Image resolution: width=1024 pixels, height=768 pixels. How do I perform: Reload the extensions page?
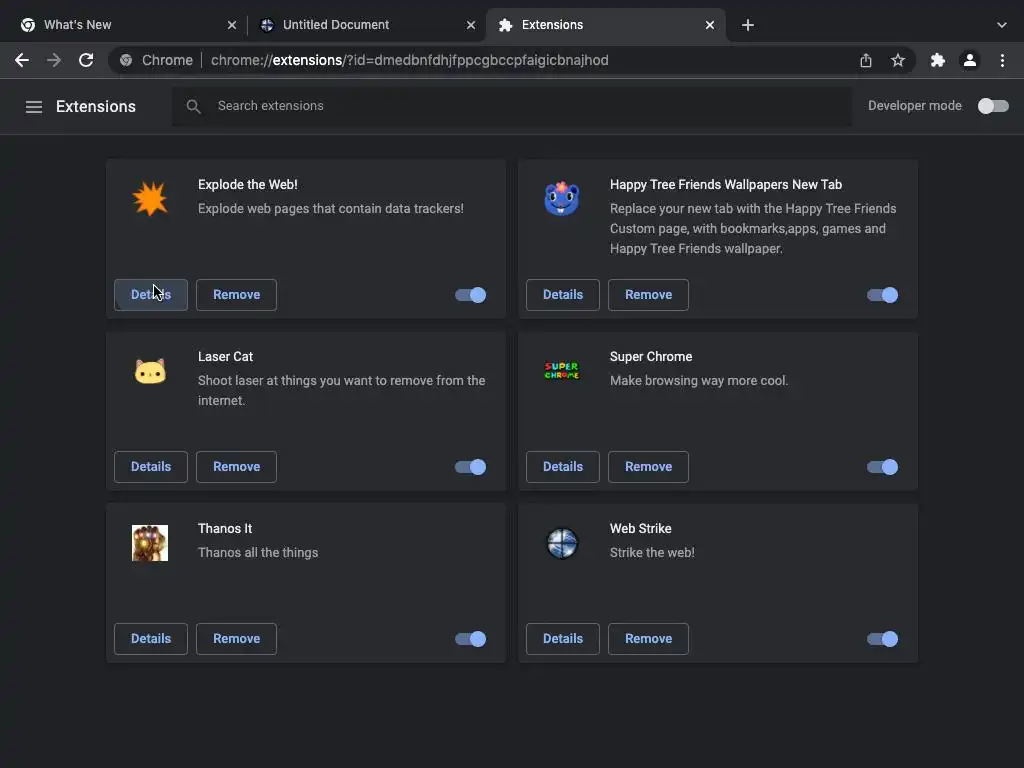point(86,60)
